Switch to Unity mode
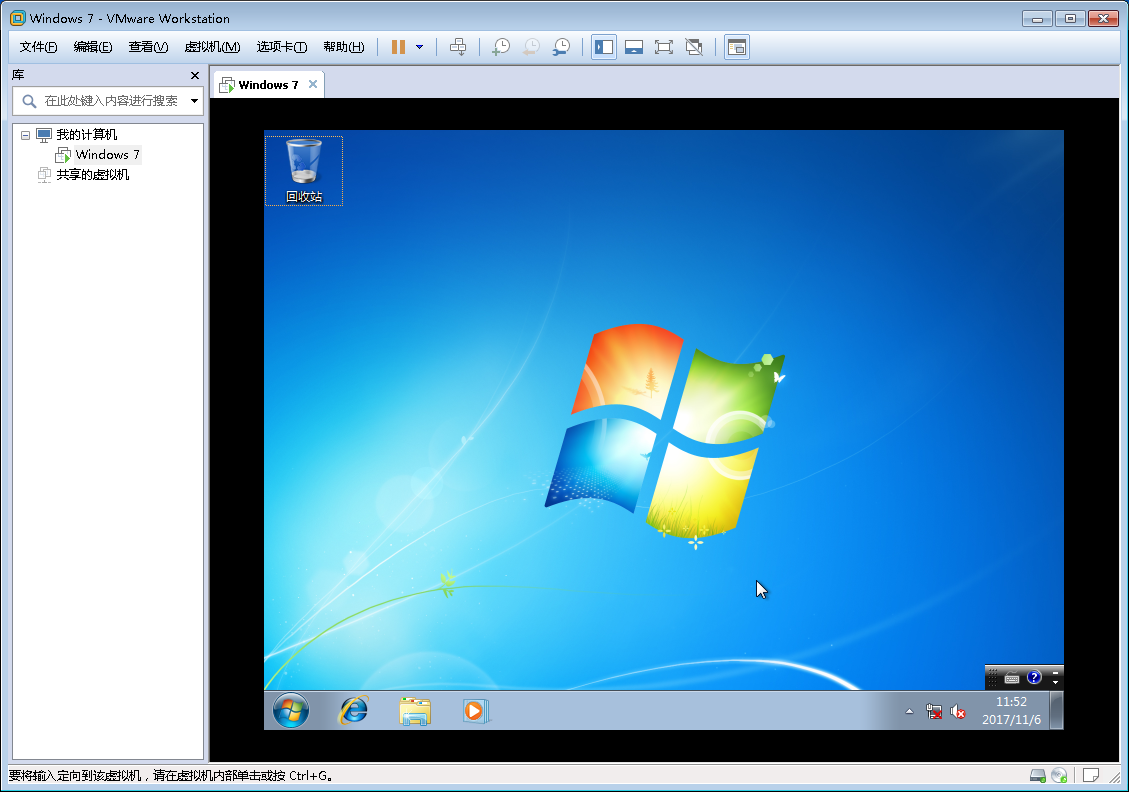The height and width of the screenshot is (792, 1129). [694, 47]
